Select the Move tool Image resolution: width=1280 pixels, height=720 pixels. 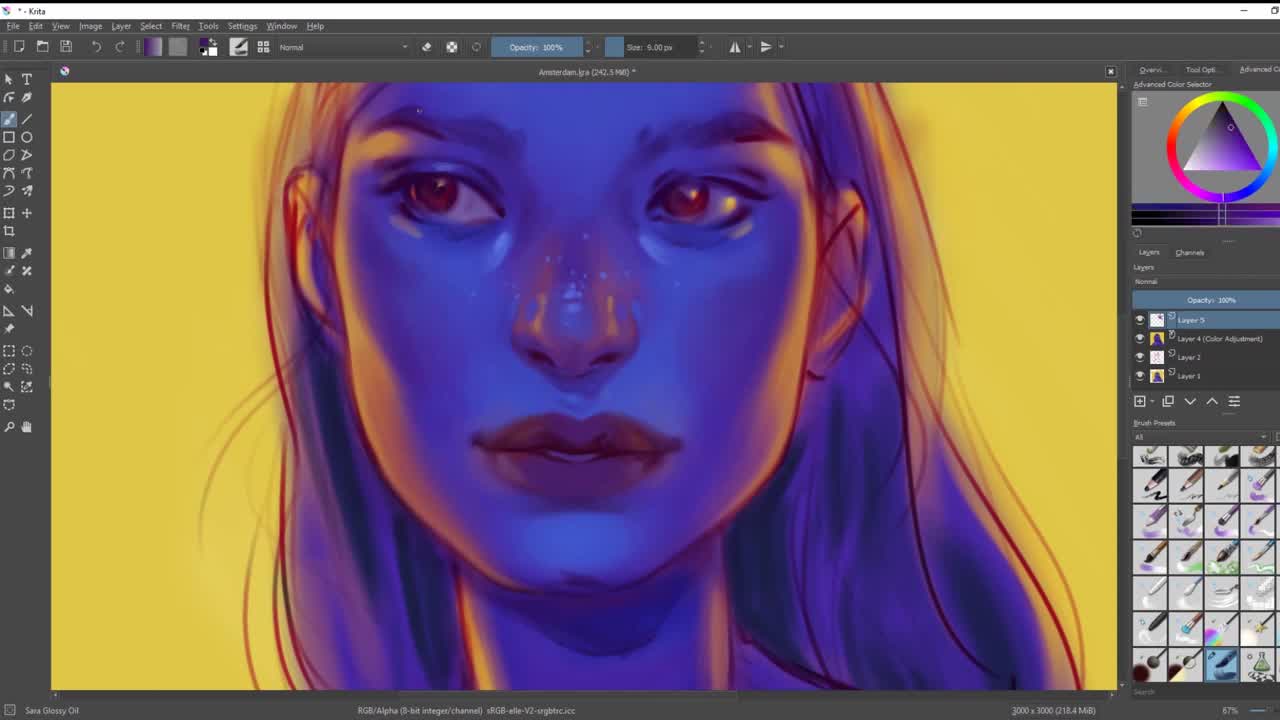27,213
